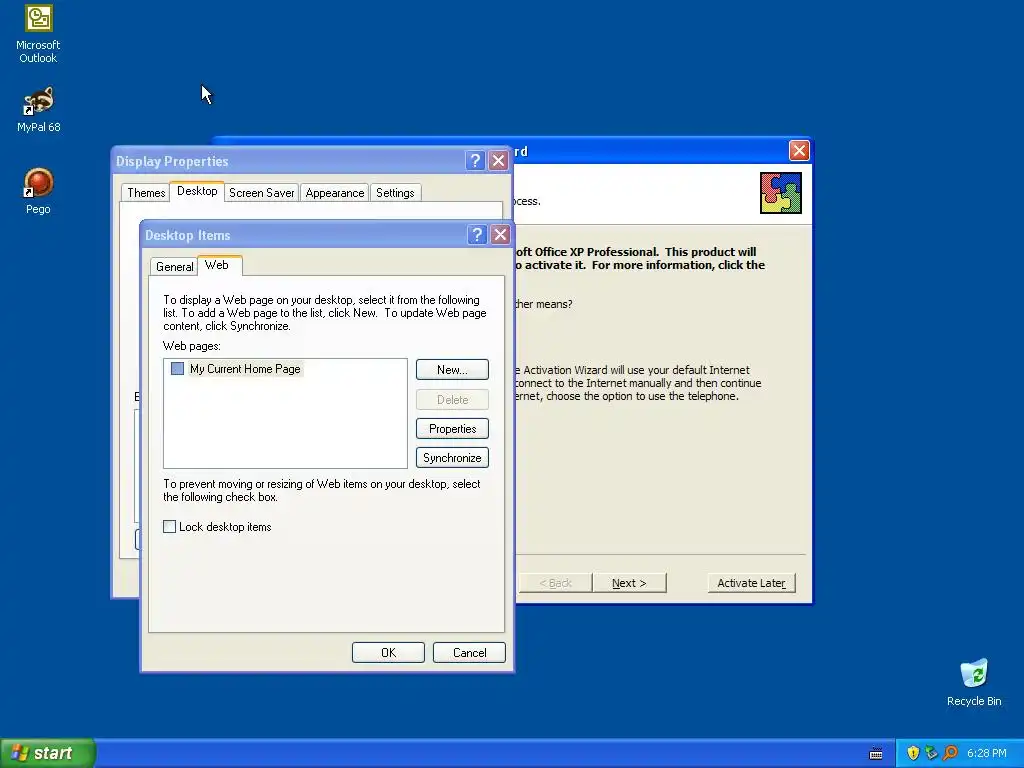Click the security shield tray icon

tap(913, 753)
